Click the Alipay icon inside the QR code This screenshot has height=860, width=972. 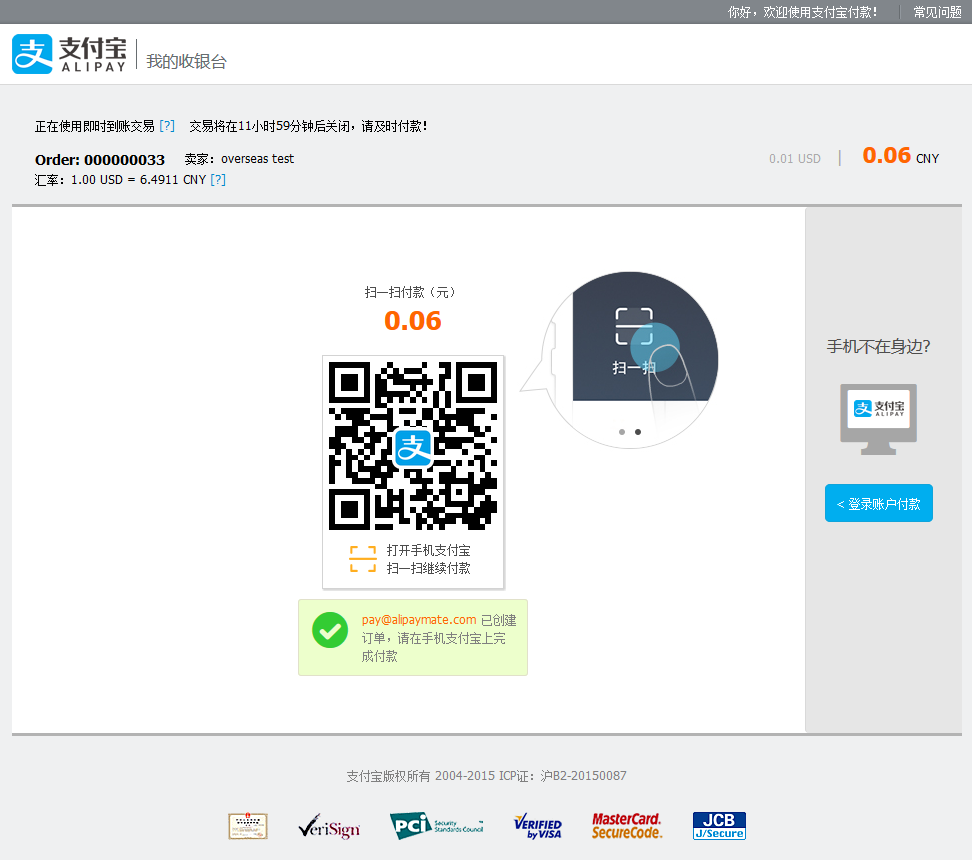(413, 447)
